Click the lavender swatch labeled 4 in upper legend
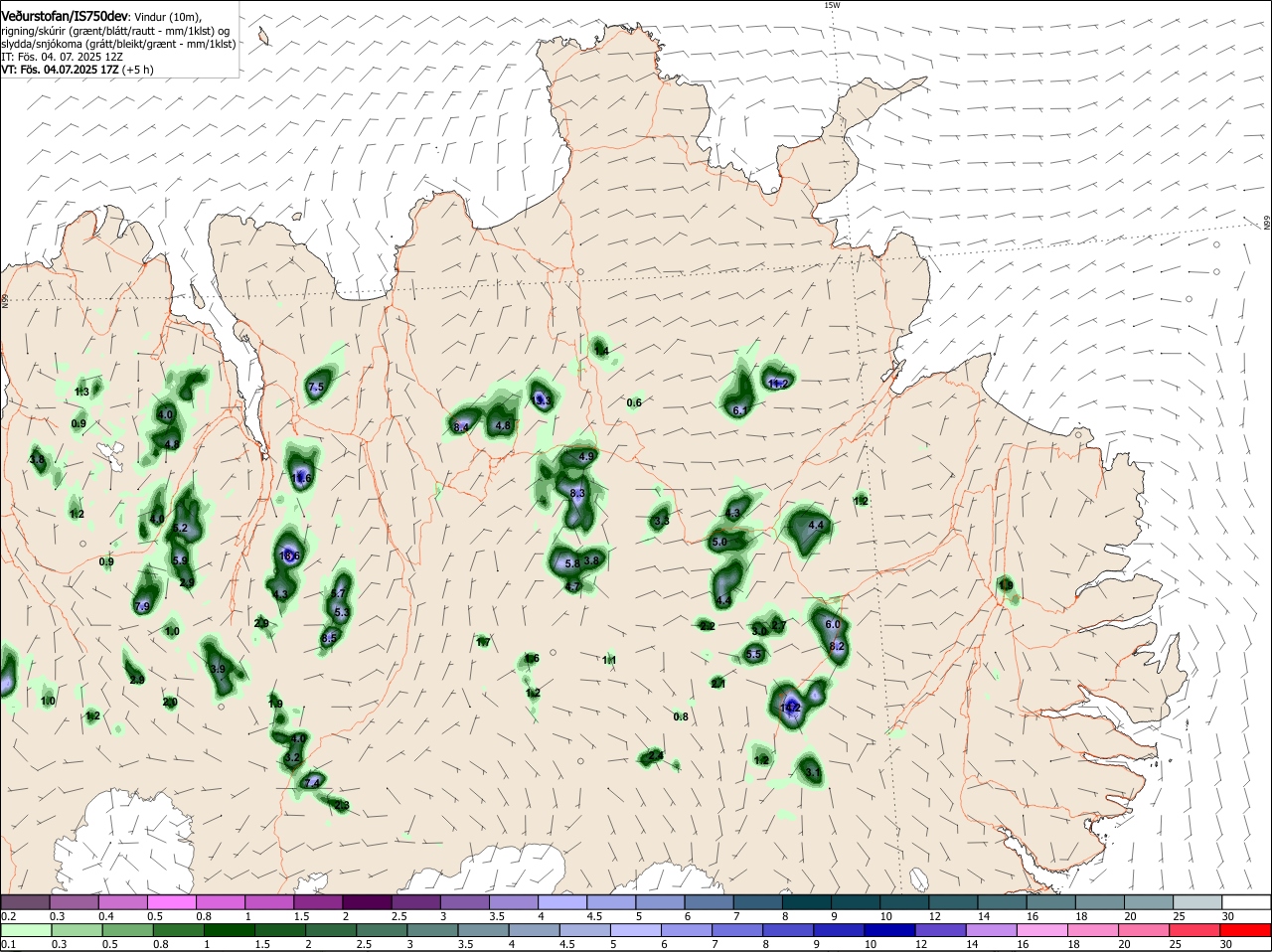1272x952 pixels. click(561, 901)
